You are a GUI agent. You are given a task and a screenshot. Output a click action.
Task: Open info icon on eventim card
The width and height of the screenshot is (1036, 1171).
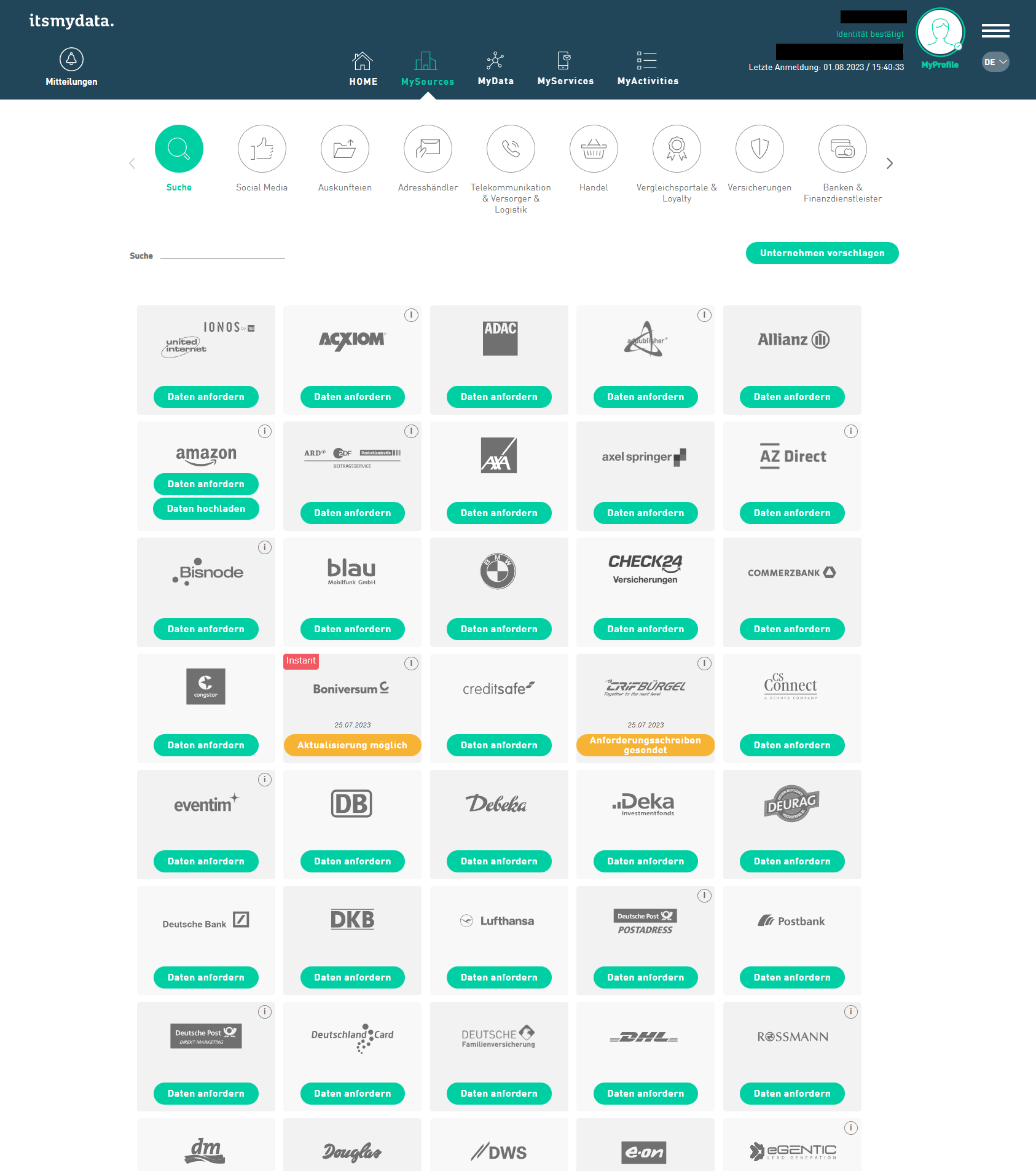tap(265, 780)
